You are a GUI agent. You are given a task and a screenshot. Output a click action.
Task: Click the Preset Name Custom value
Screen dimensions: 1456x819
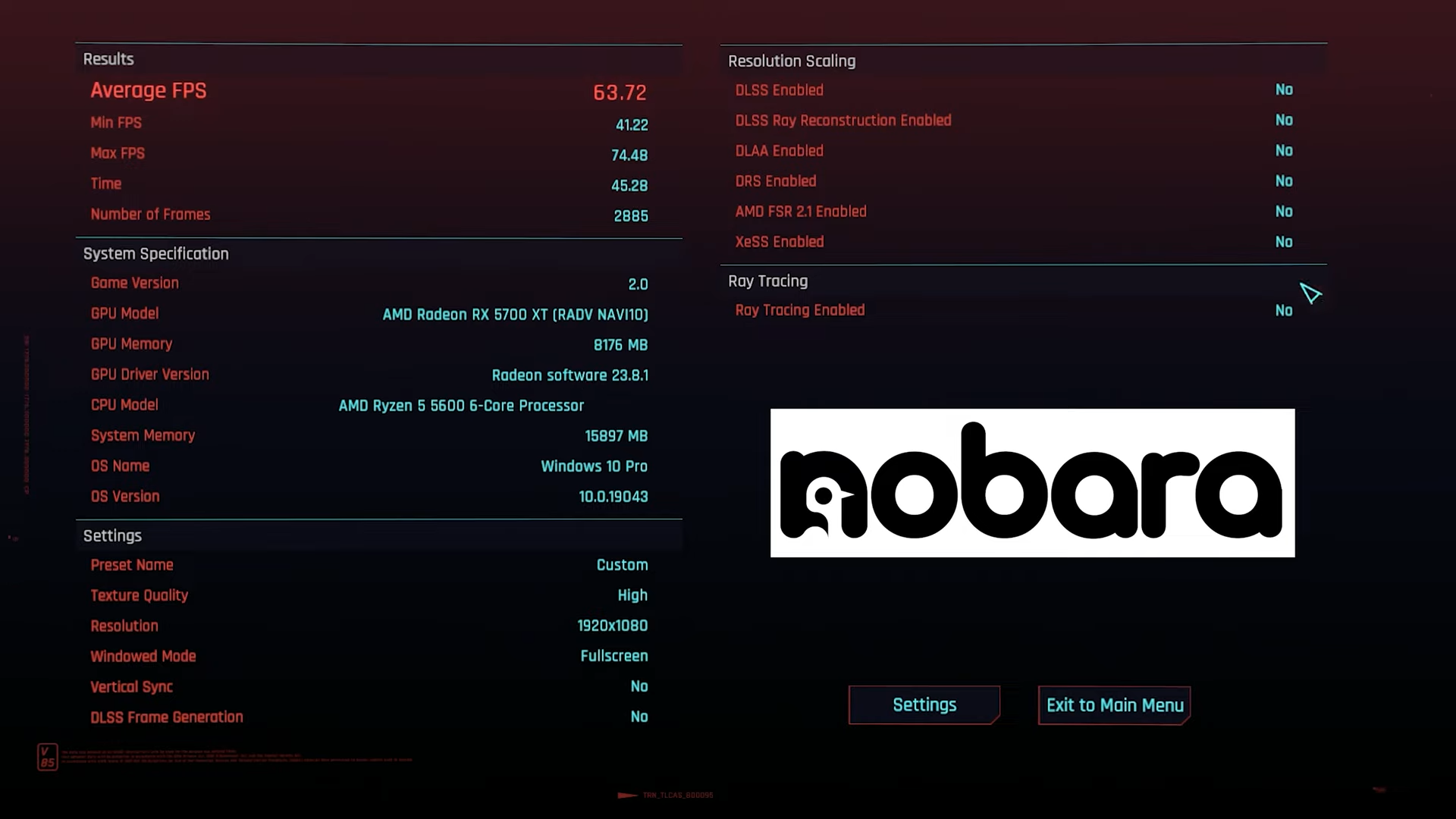pyautogui.click(x=622, y=565)
